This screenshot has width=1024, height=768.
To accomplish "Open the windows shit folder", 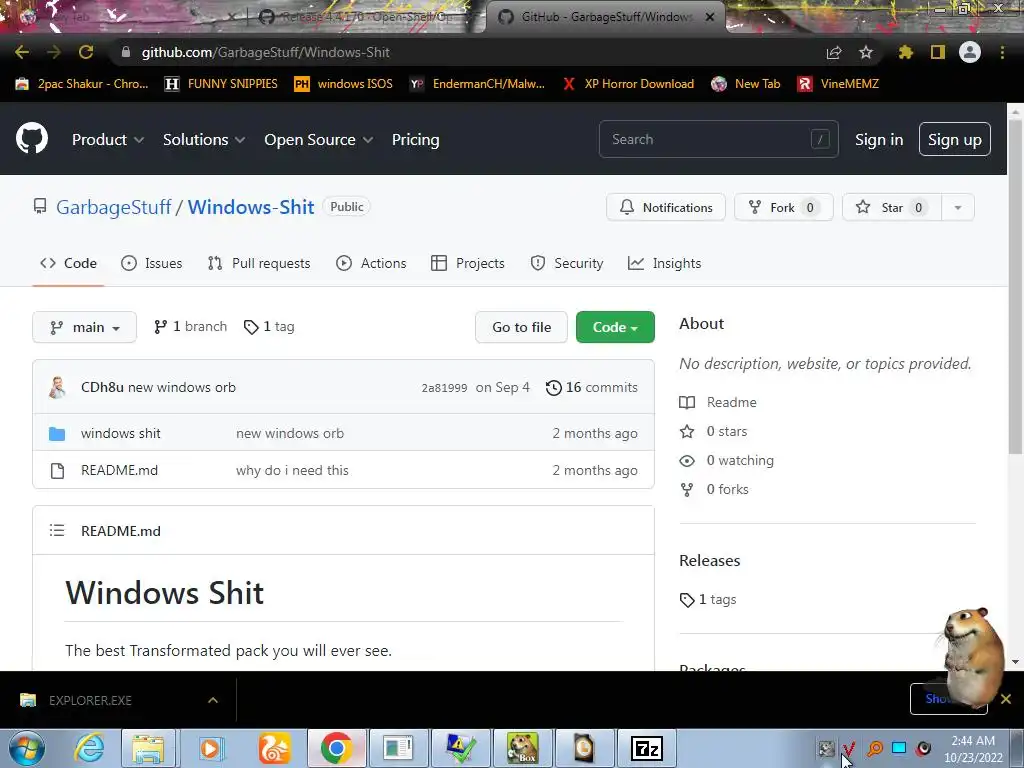I will 121,433.
